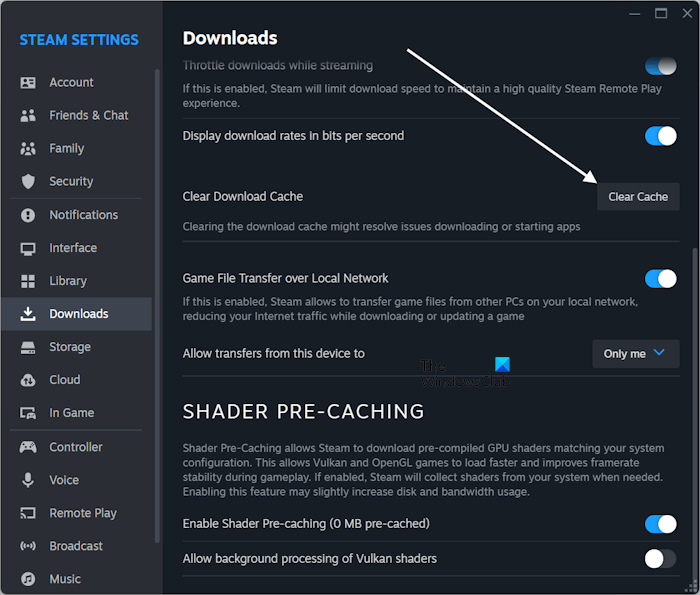Click the Library grid icon
Screen dimensions: 700x595
pyautogui.click(x=28, y=281)
